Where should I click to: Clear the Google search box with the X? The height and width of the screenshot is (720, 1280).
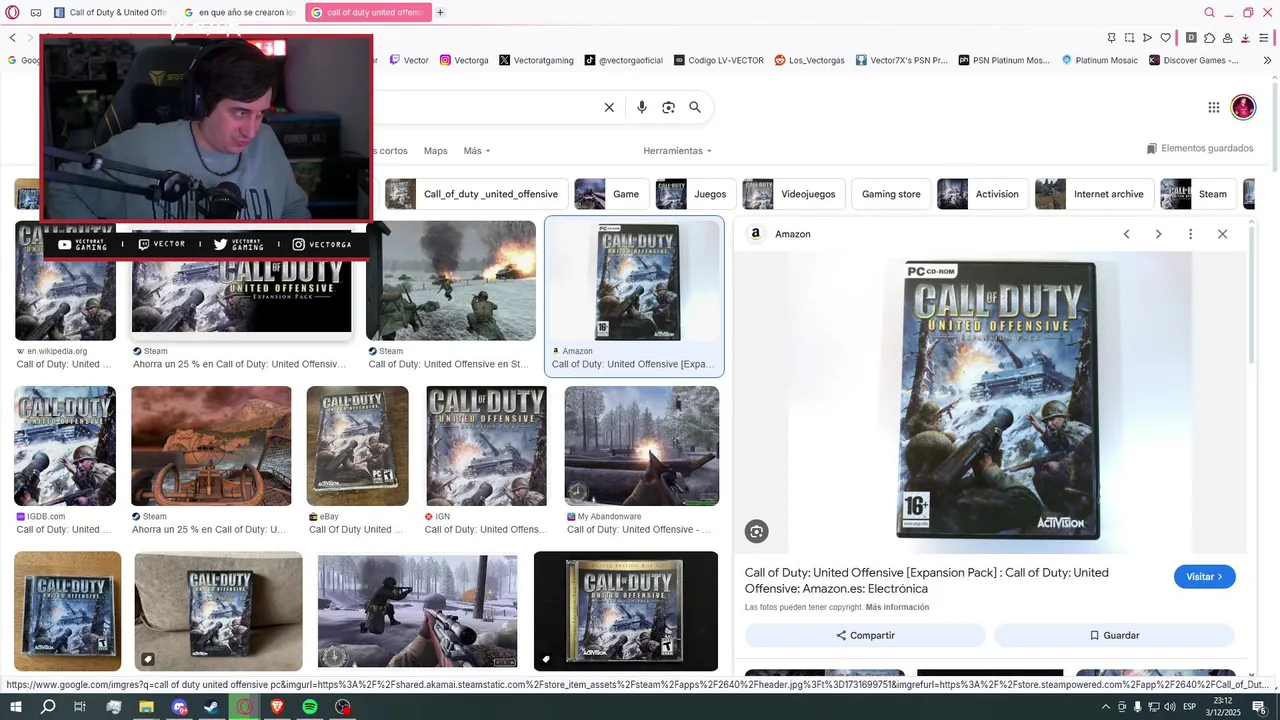[609, 107]
